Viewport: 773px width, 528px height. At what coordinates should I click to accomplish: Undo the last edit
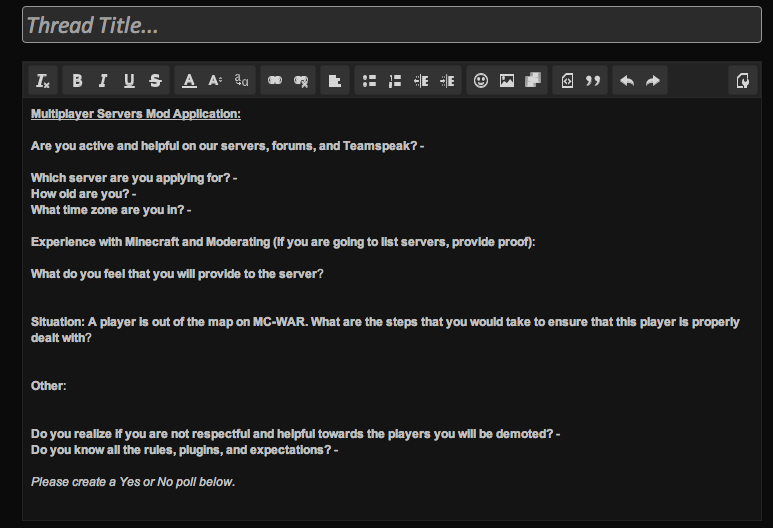(x=627, y=81)
